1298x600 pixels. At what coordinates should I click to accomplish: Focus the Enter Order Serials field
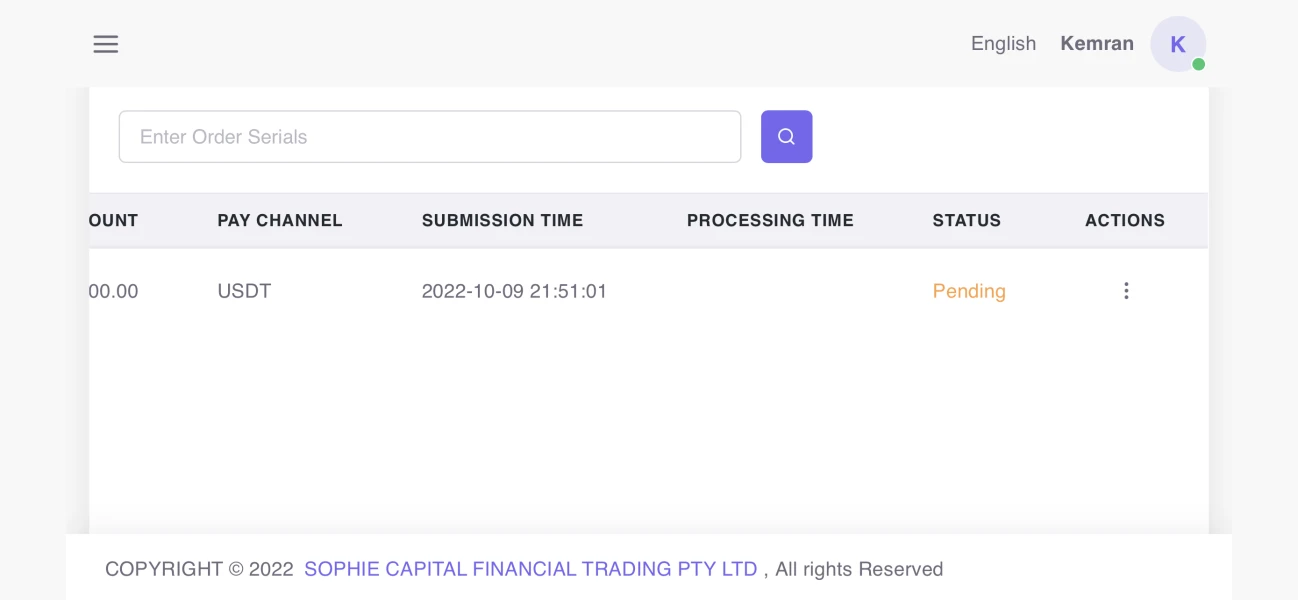pyautogui.click(x=429, y=137)
